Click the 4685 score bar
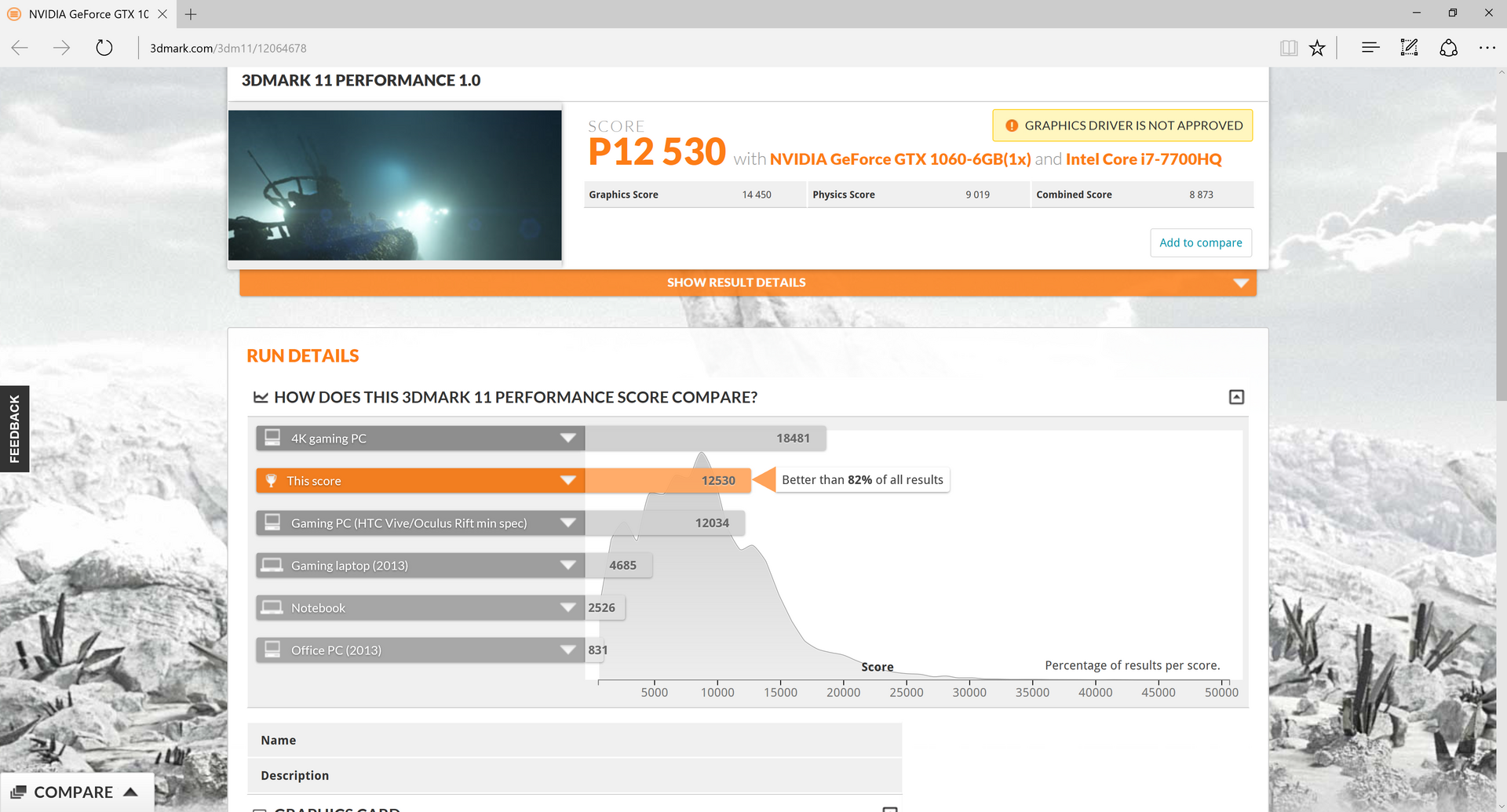 (x=618, y=566)
